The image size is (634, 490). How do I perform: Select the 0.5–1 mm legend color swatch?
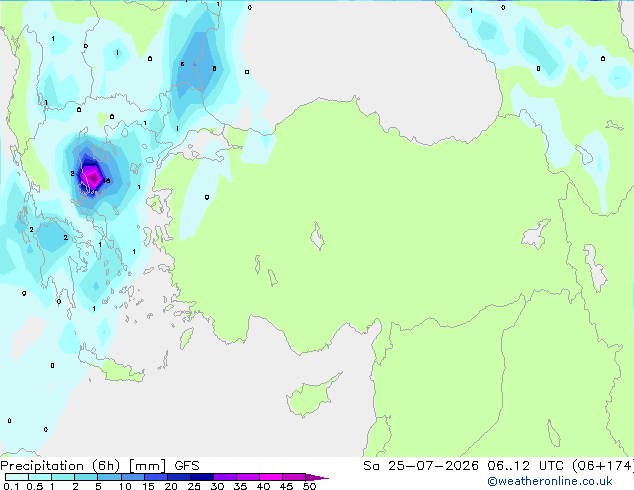click(40, 477)
